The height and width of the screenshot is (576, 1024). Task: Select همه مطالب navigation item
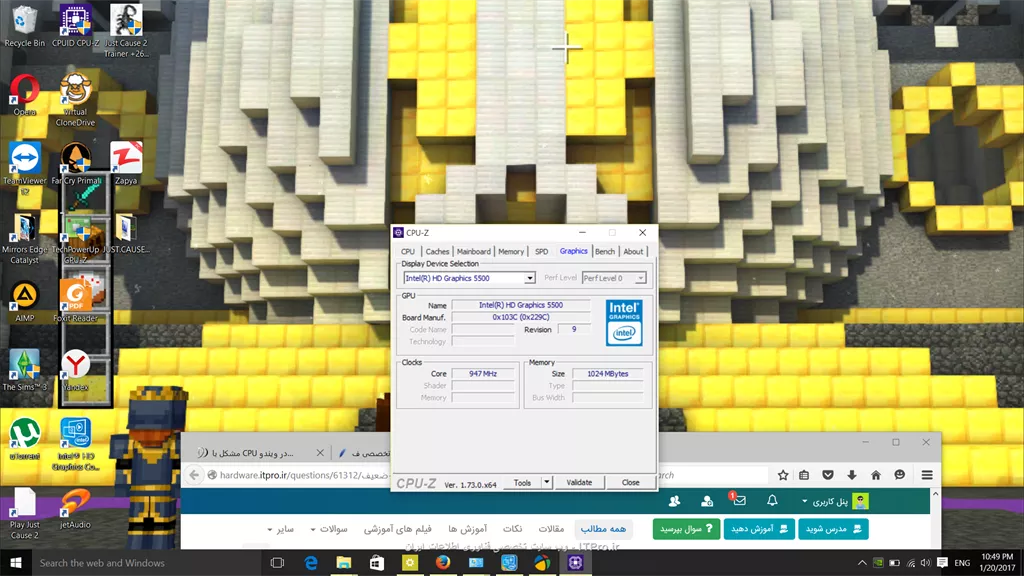pos(603,529)
